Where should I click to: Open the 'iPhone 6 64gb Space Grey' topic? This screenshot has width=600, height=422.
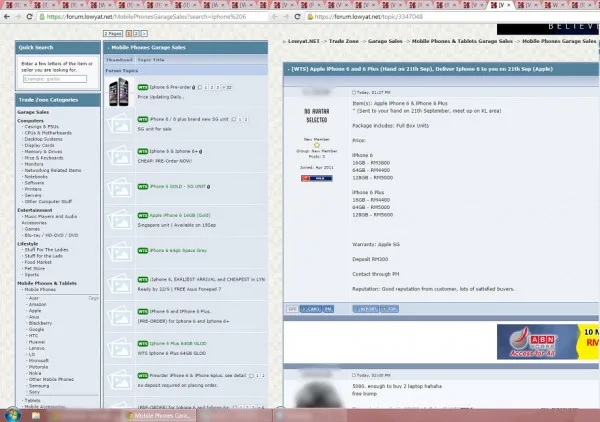click(x=178, y=251)
